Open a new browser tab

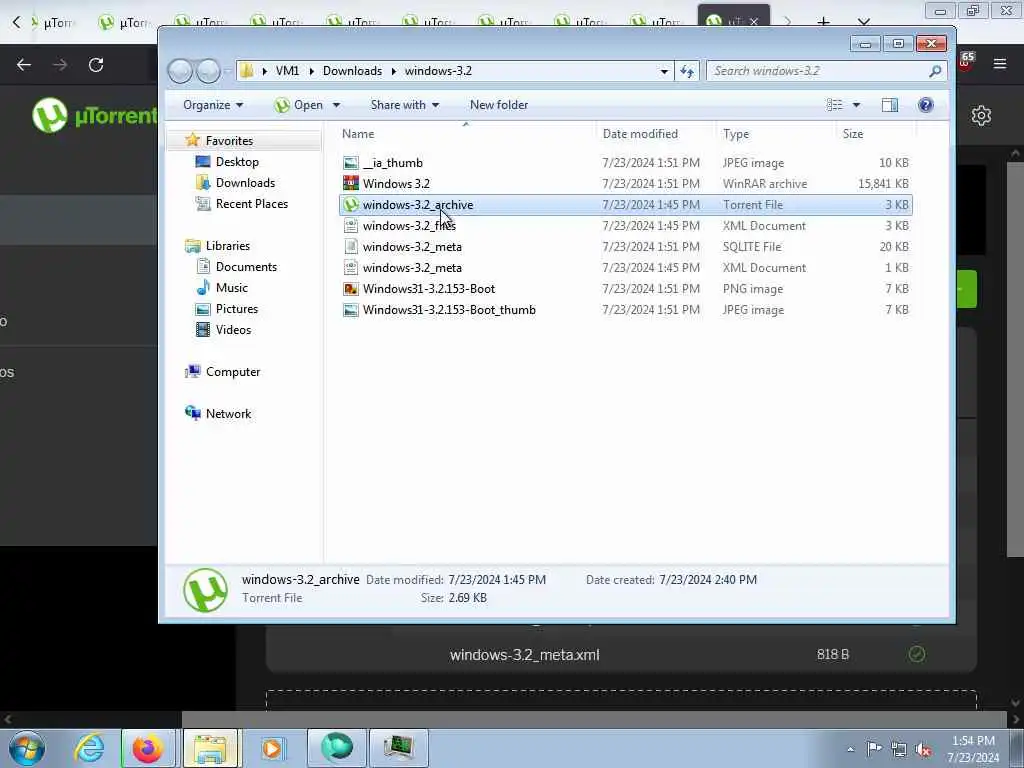pos(823,22)
